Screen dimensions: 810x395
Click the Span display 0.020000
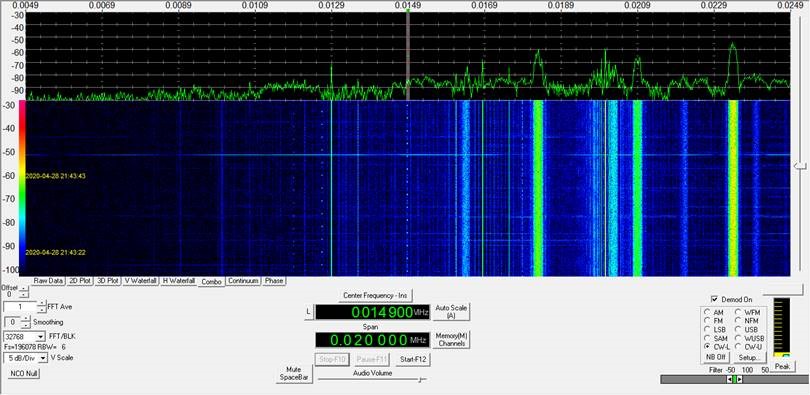(x=372, y=340)
